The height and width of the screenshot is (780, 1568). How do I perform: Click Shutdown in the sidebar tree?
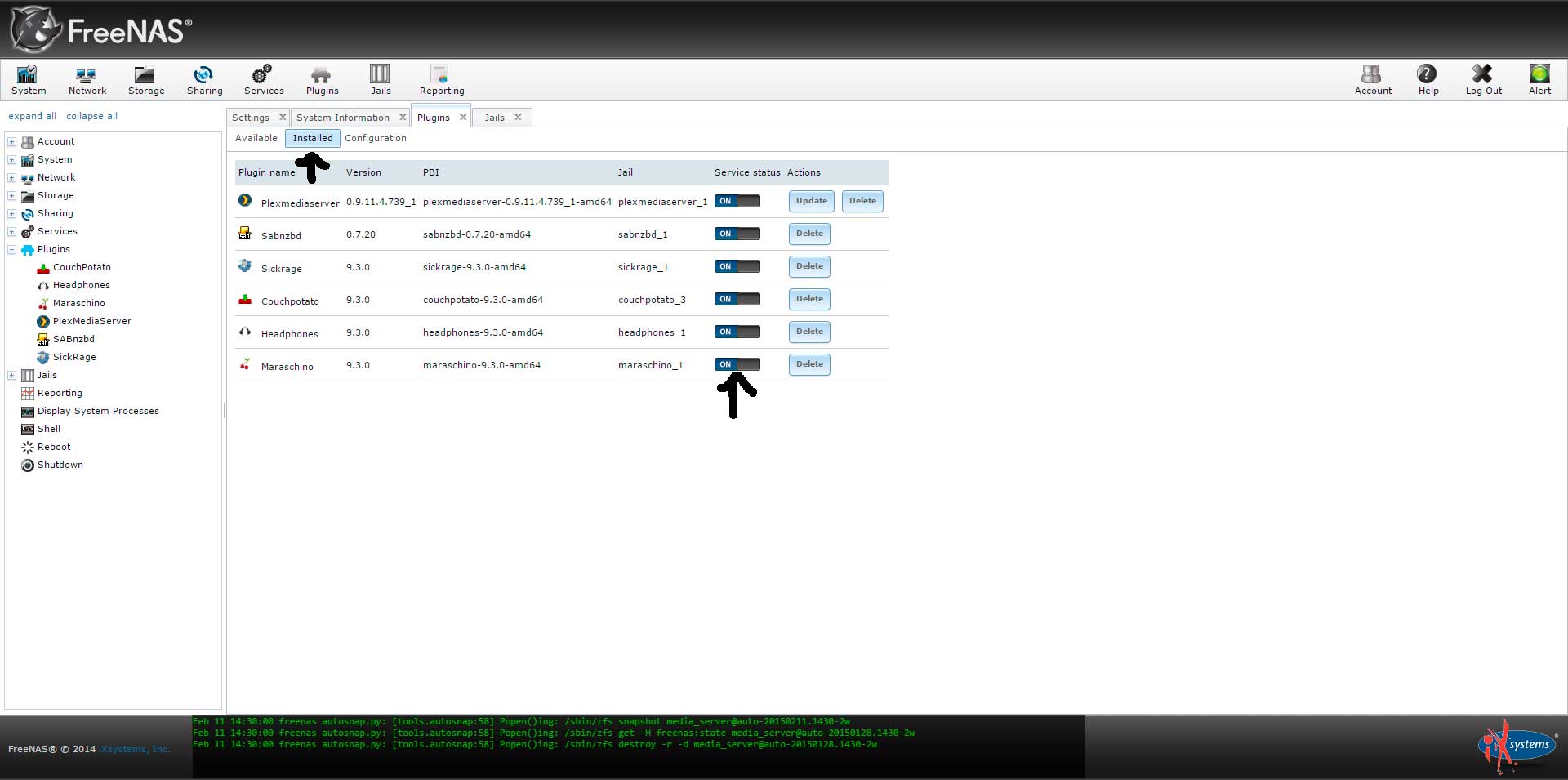[60, 465]
